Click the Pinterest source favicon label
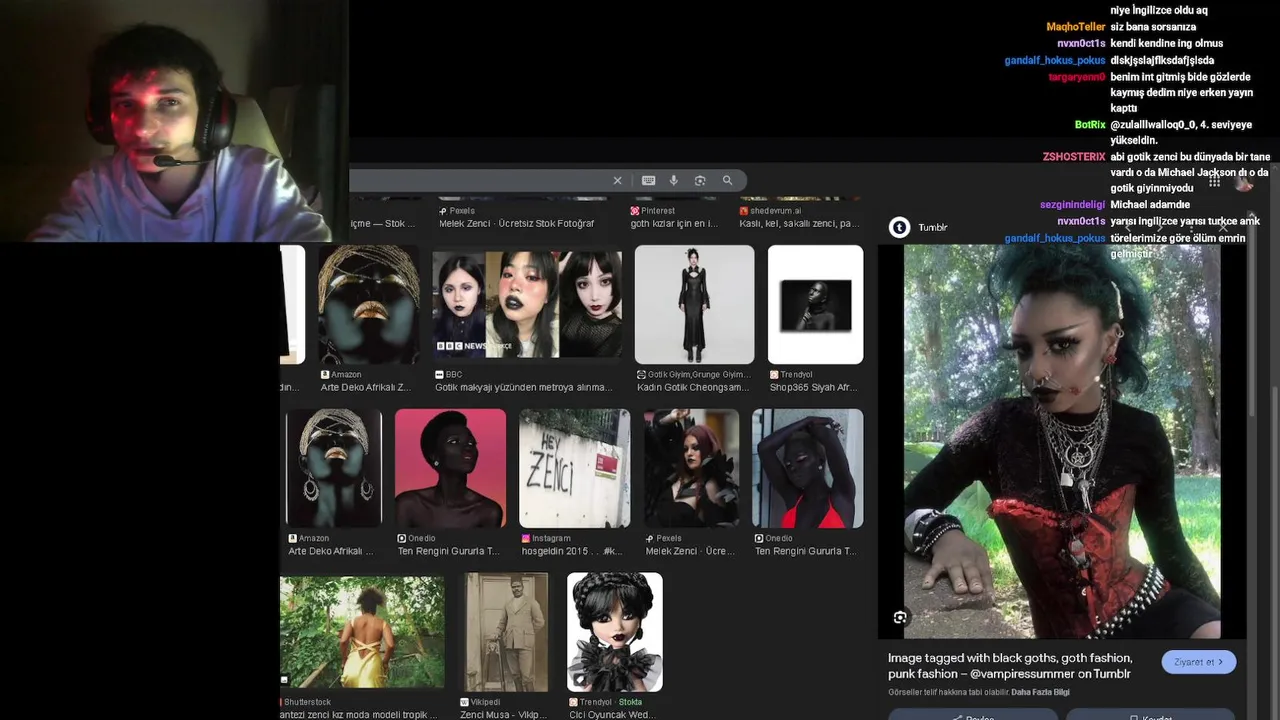The height and width of the screenshot is (720, 1280). (653, 211)
